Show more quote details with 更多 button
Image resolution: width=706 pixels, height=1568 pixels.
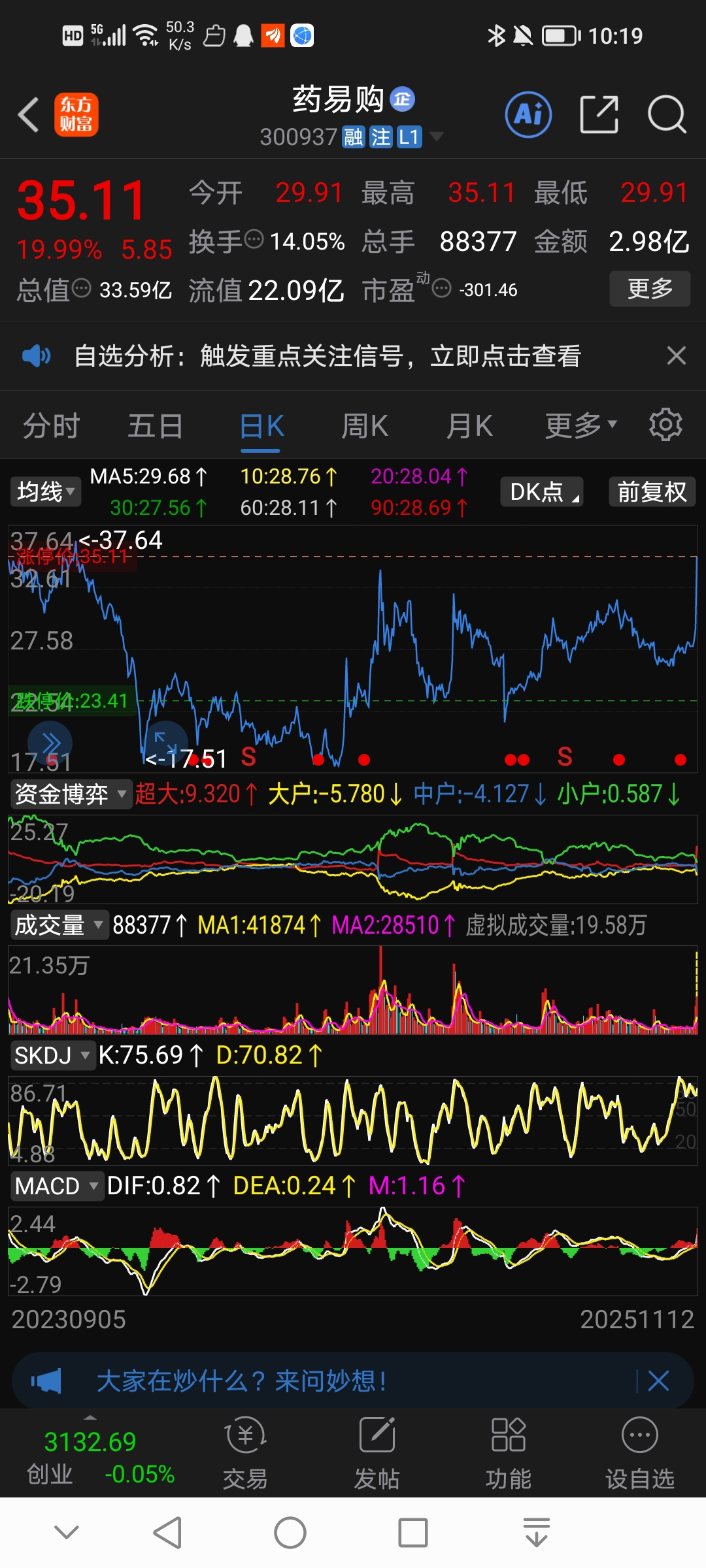tap(650, 288)
